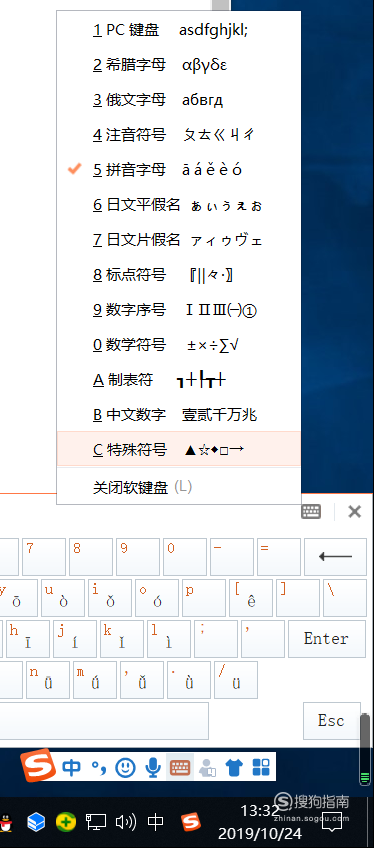Choose 数学符号 math symbols keyboard
The image size is (374, 848).
(x=178, y=344)
